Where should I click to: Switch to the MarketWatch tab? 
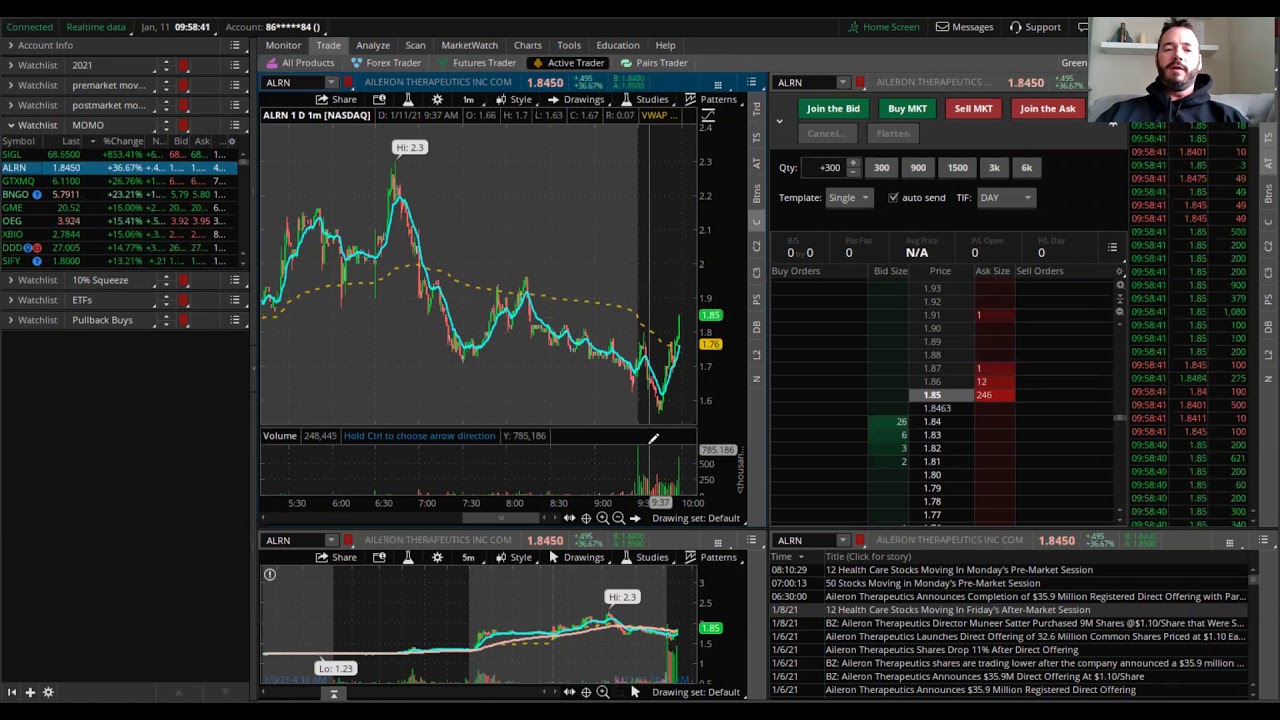pos(469,45)
